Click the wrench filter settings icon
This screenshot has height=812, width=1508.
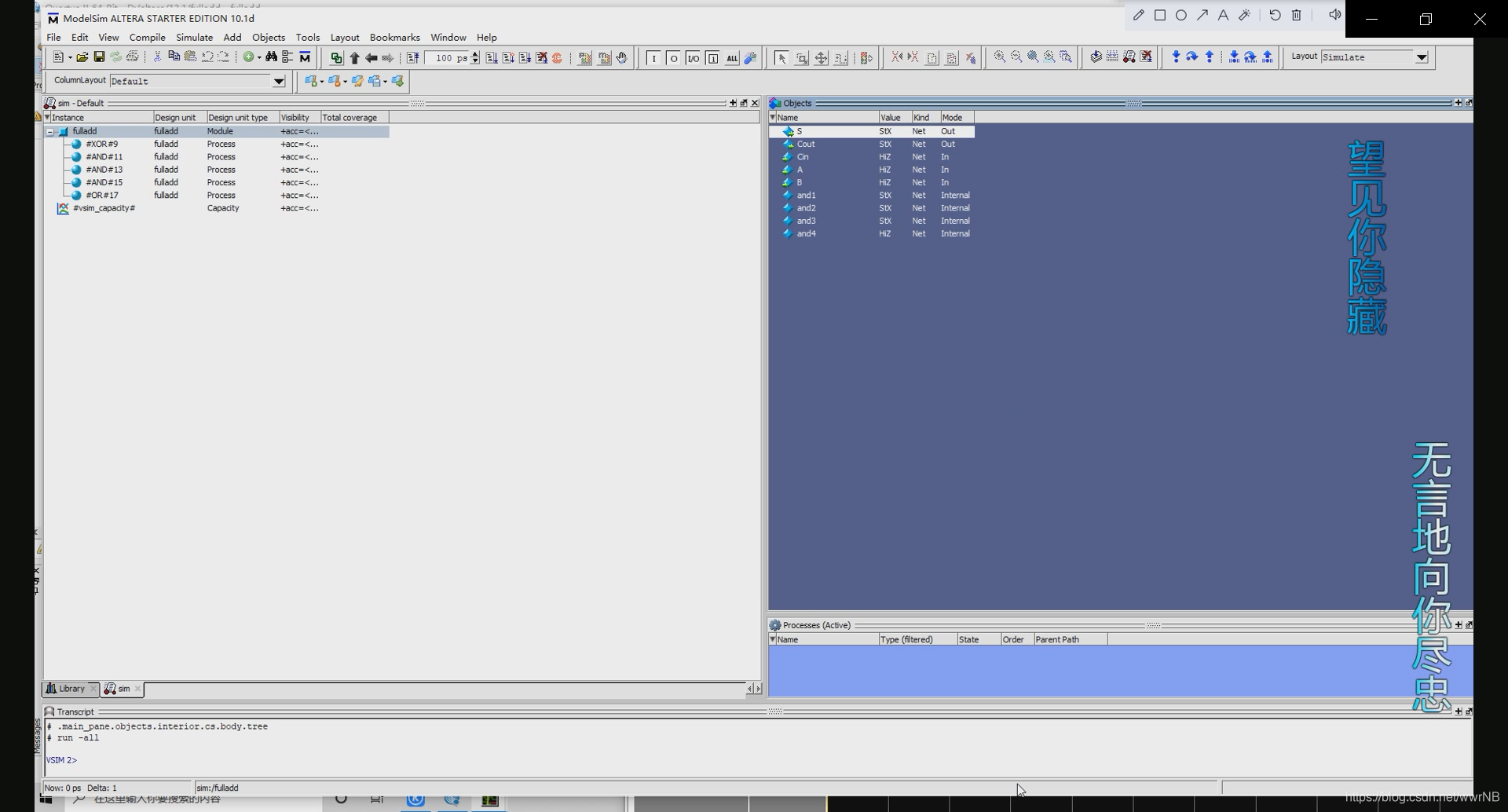tap(751, 57)
